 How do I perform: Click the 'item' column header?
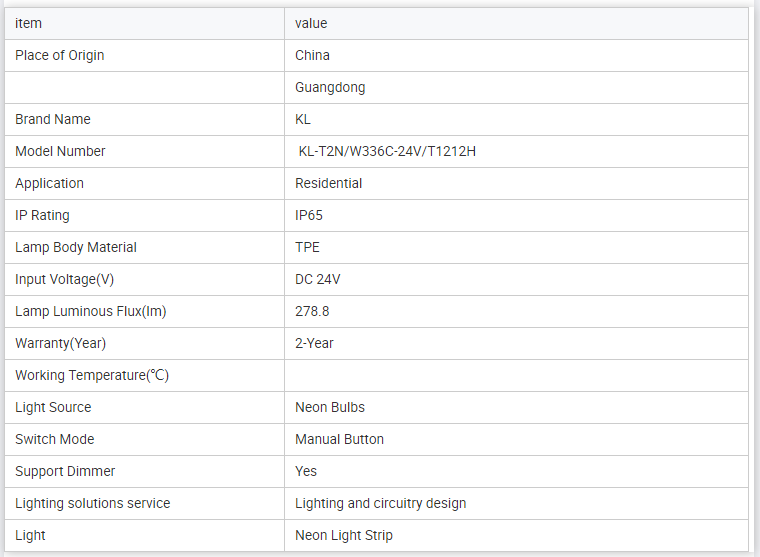click(29, 23)
